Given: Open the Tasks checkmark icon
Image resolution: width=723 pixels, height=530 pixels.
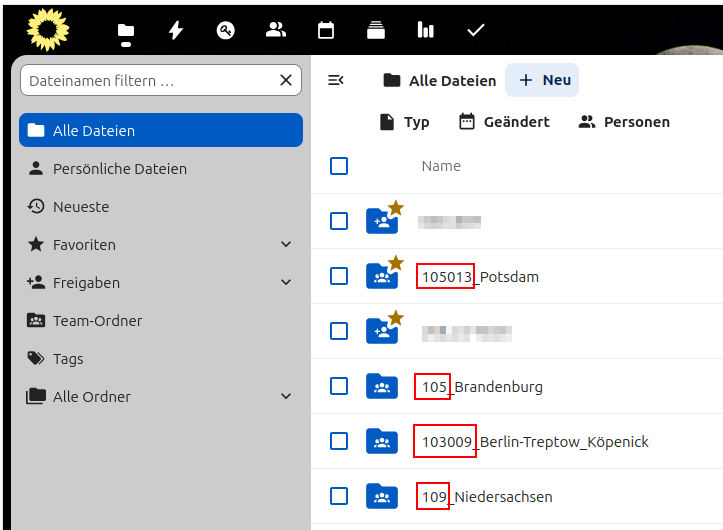Looking at the screenshot, I should [476, 31].
